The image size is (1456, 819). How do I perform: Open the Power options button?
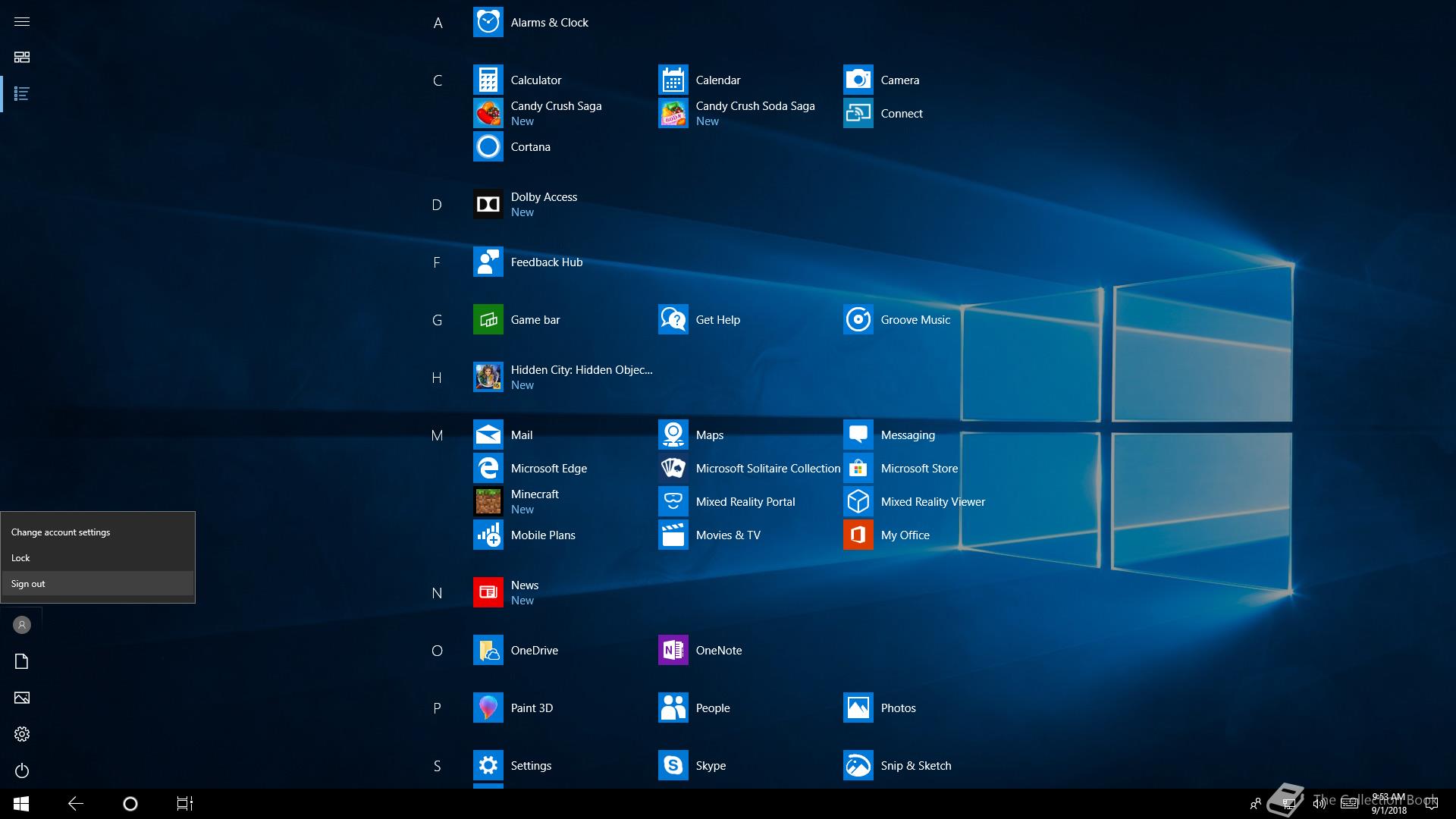tap(22, 770)
